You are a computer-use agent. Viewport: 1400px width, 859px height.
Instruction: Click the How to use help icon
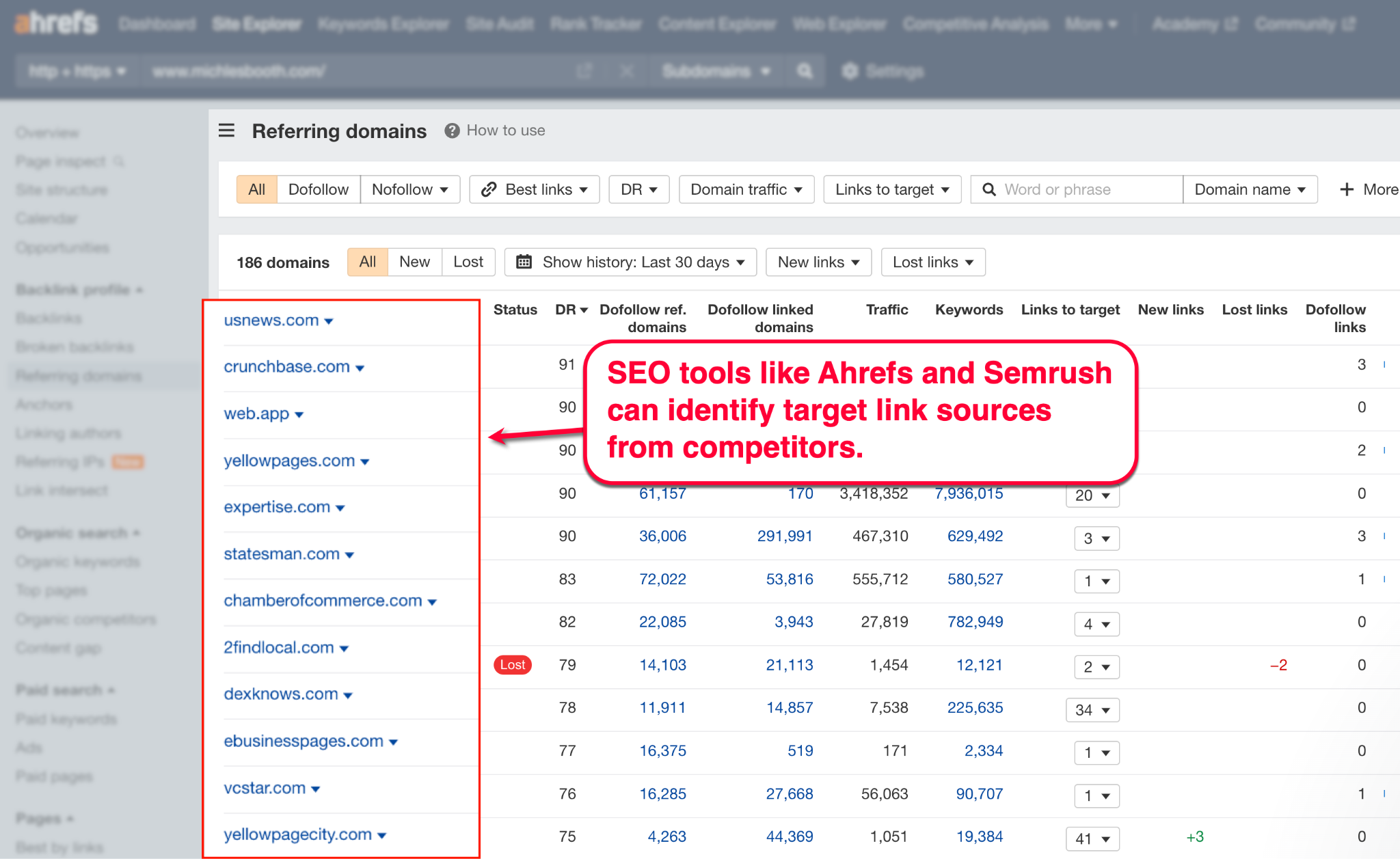coord(452,131)
